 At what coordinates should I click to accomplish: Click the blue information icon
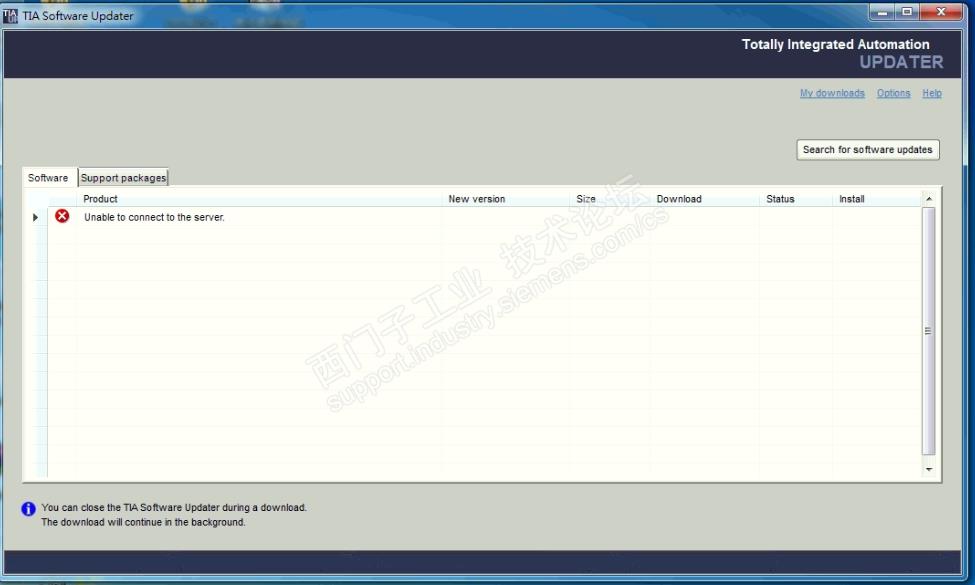[29, 509]
